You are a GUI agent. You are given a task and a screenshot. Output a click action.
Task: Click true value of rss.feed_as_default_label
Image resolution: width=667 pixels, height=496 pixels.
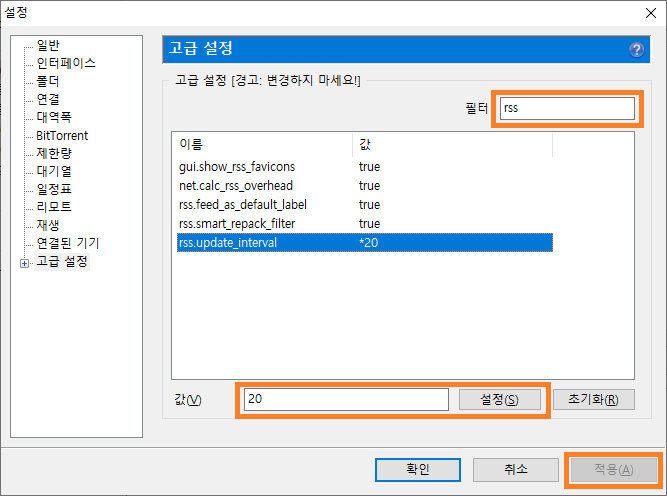(369, 205)
